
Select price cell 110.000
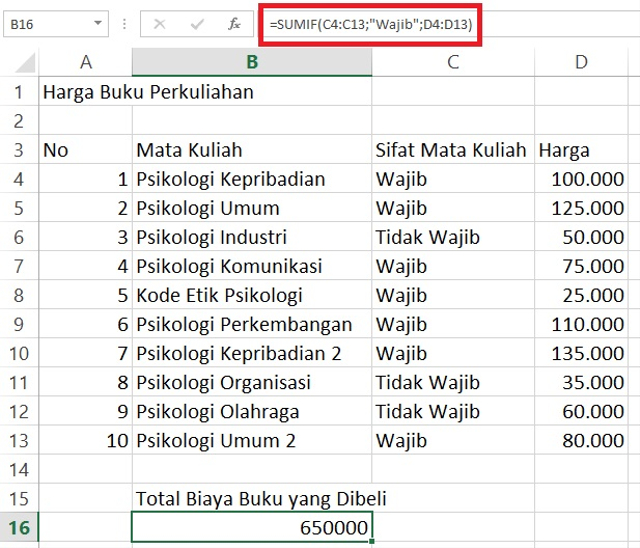click(x=581, y=324)
